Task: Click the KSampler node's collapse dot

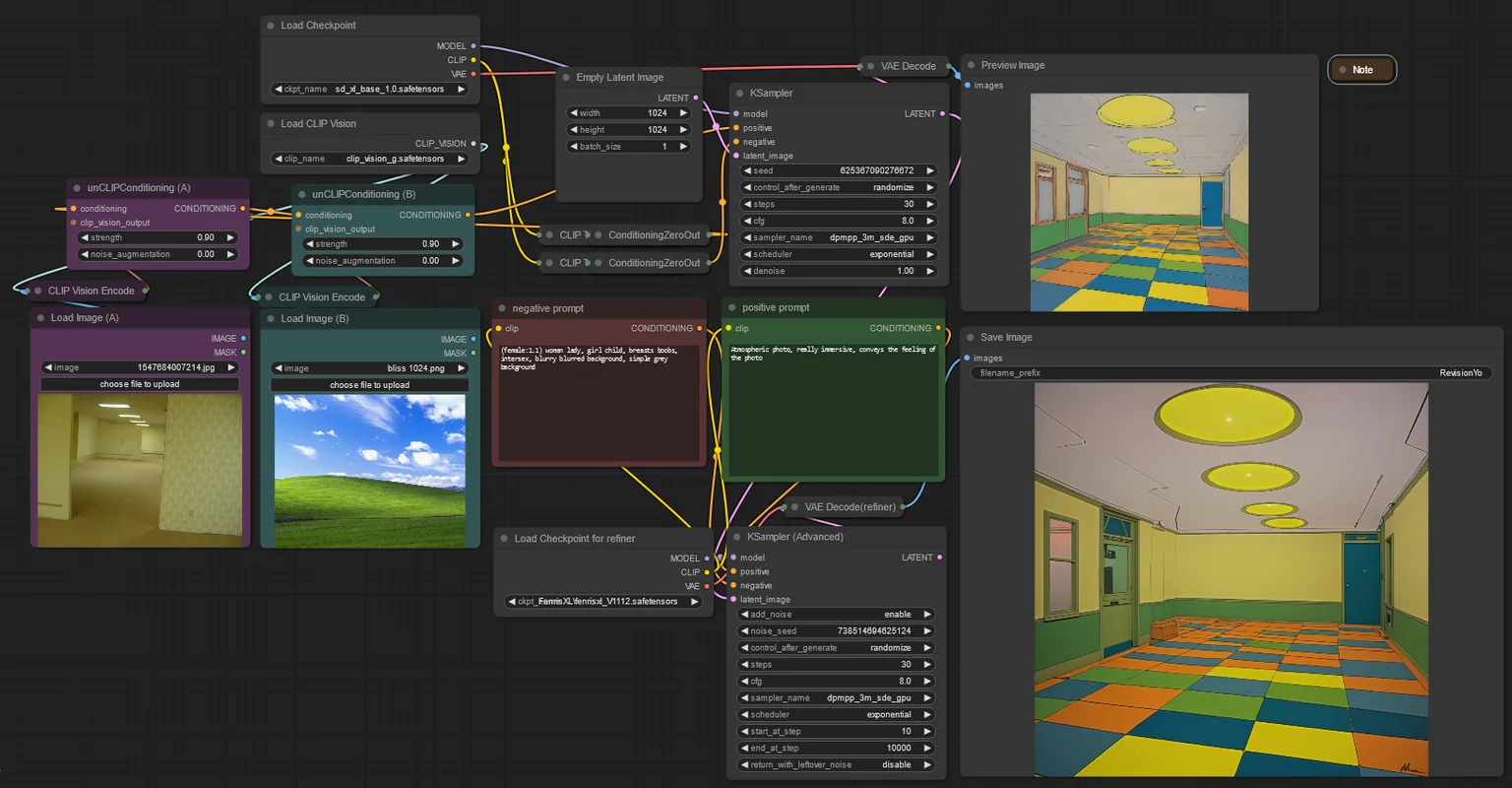Action: click(739, 94)
